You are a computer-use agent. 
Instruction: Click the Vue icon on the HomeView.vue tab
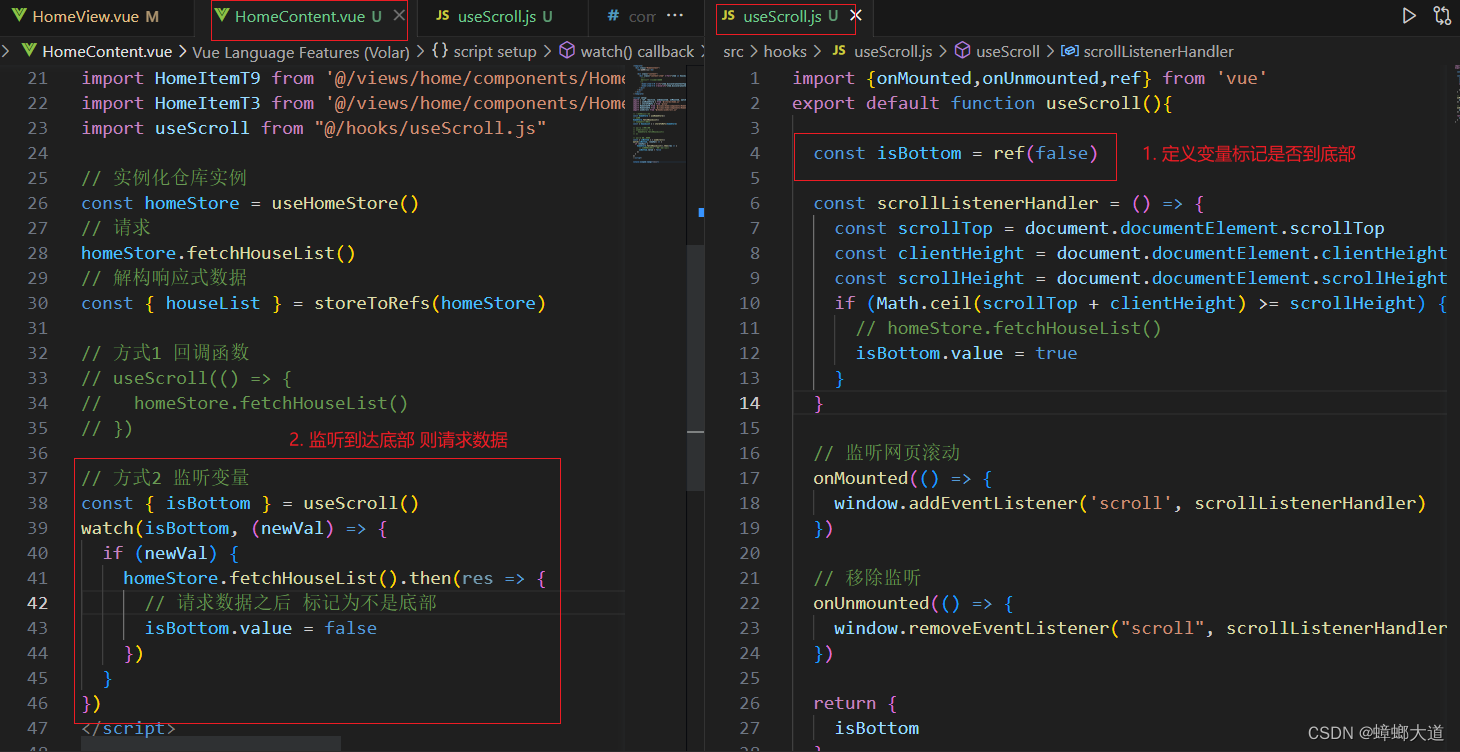pyautogui.click(x=19, y=17)
